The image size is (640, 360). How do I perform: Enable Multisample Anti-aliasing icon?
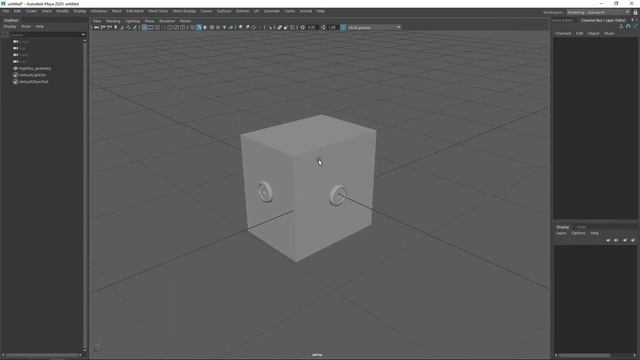253,28
